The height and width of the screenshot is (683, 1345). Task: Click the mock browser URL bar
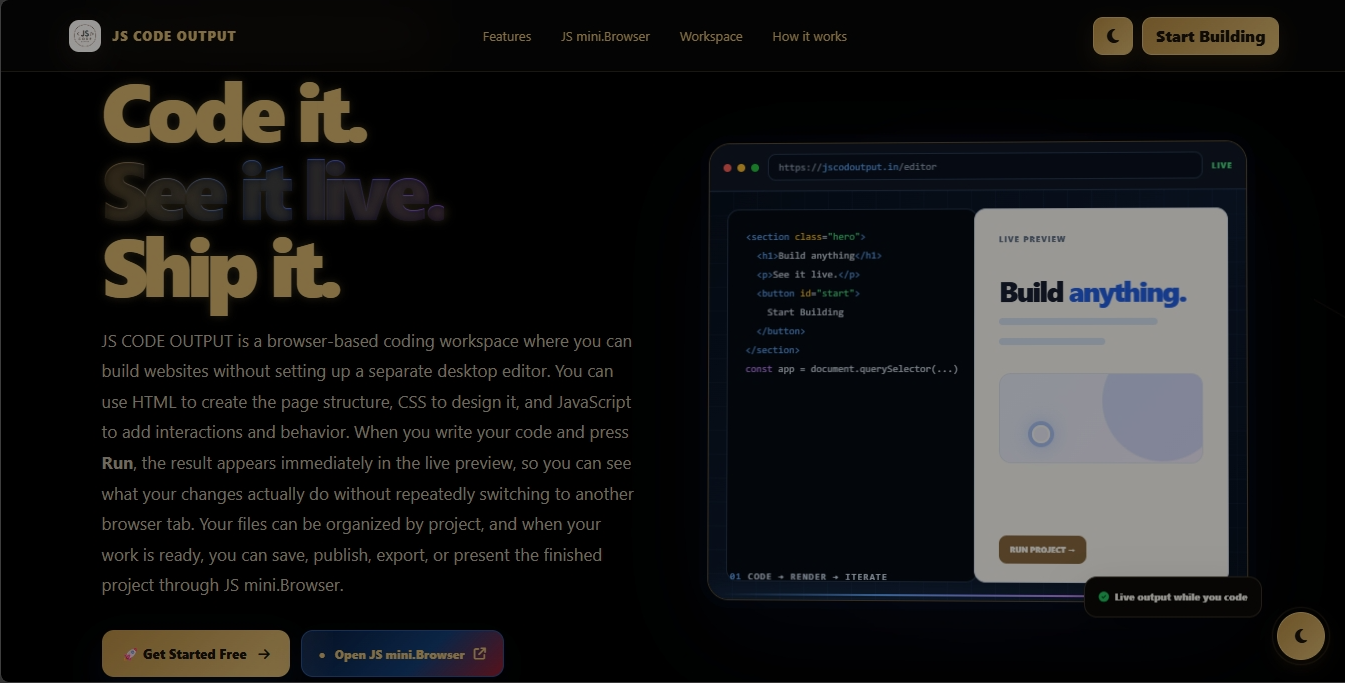pos(985,166)
